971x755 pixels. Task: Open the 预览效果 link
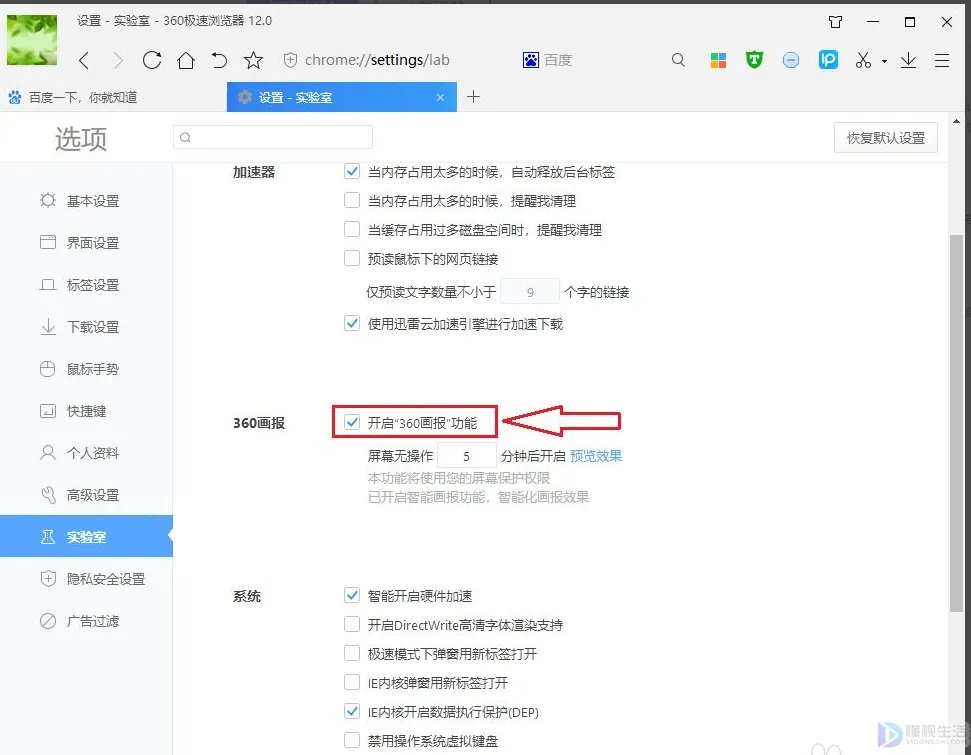pyautogui.click(x=596, y=456)
